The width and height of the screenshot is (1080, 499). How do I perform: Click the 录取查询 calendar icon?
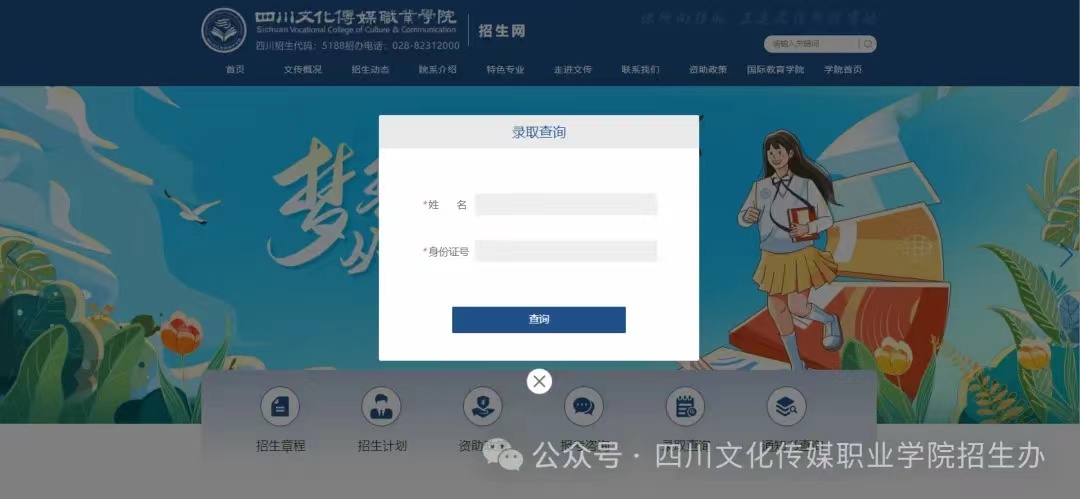685,407
